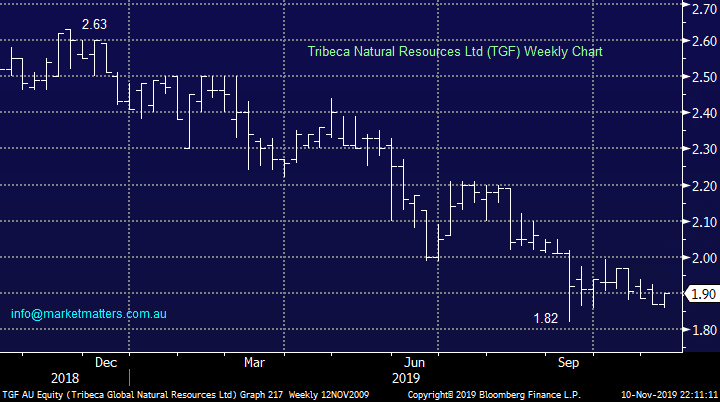
Task: Select the Sep marker on time axis
Action: click(569, 362)
